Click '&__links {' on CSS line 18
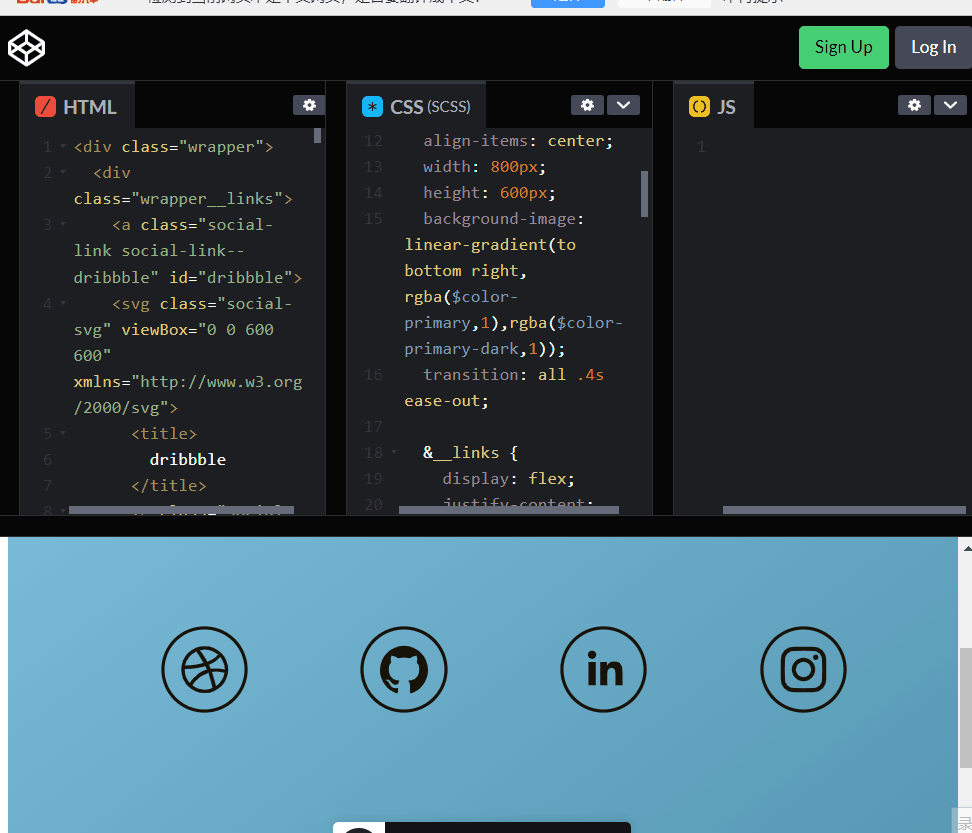The height and width of the screenshot is (833, 972). point(471,452)
